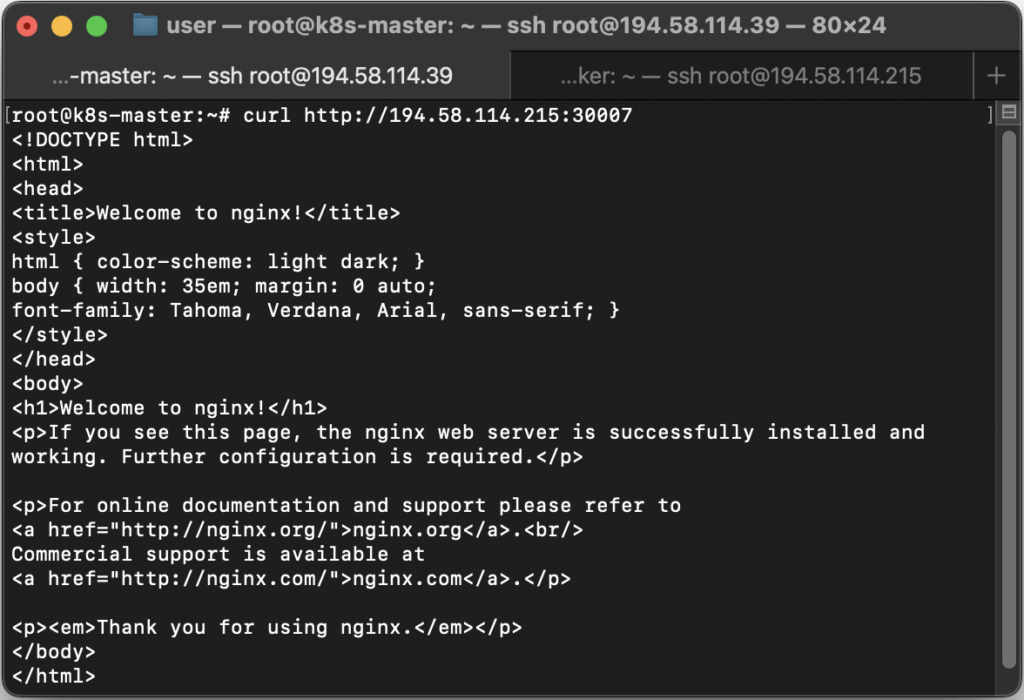Click the red close window button
Image resolution: width=1024 pixels, height=700 pixels.
[27, 25]
